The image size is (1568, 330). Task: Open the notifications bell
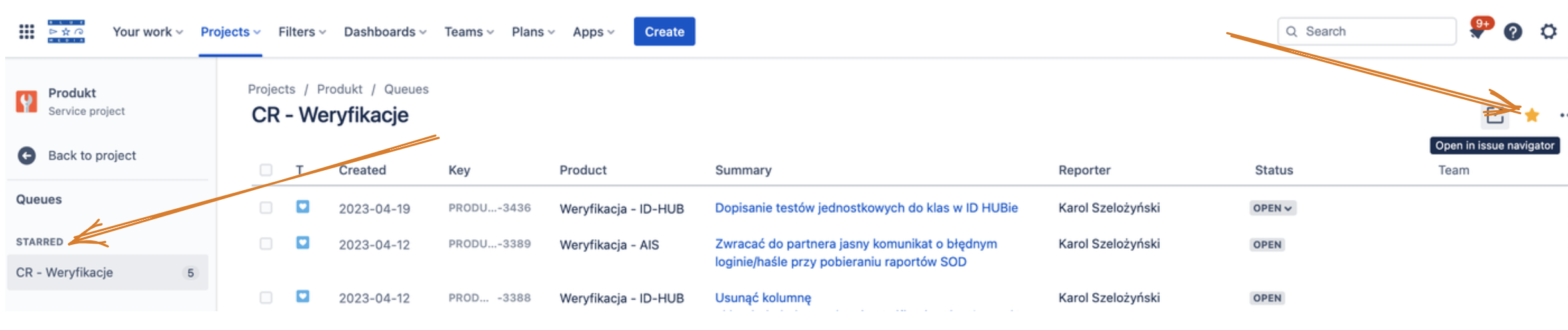pyautogui.click(x=1477, y=32)
